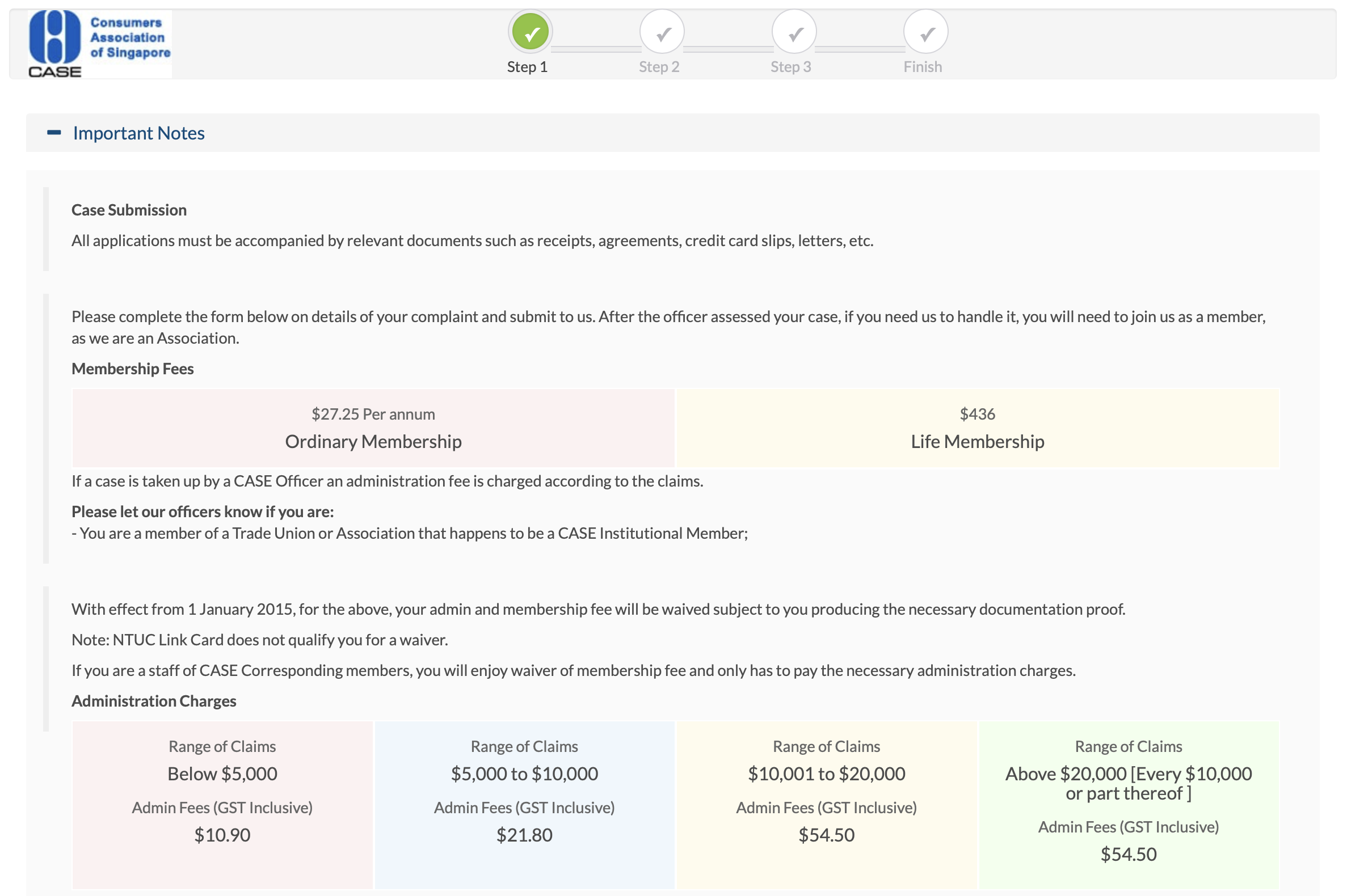This screenshot has width=1368, height=896.
Task: Click the green Step 1 checkmark circle
Action: coord(530,32)
